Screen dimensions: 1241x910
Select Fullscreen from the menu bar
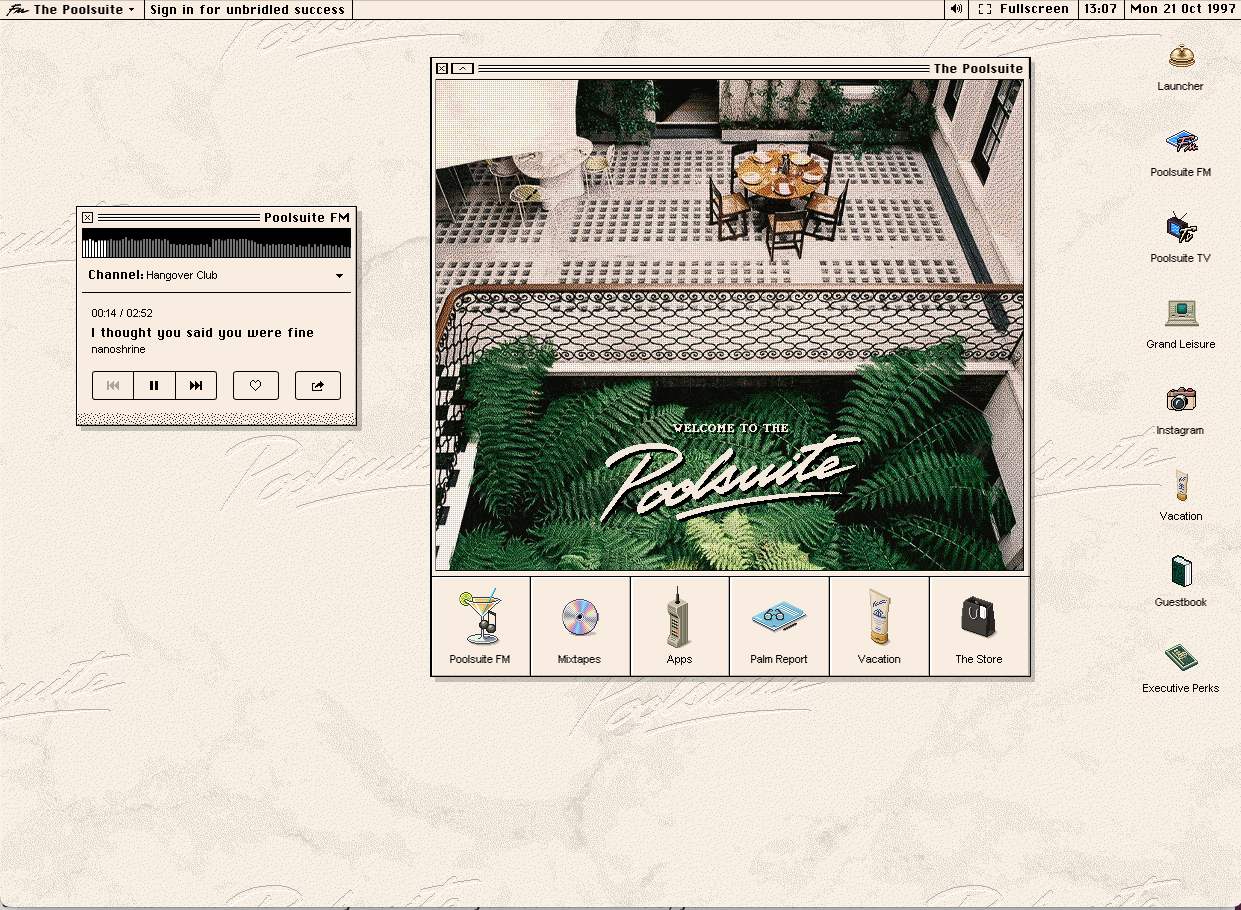[1023, 9]
